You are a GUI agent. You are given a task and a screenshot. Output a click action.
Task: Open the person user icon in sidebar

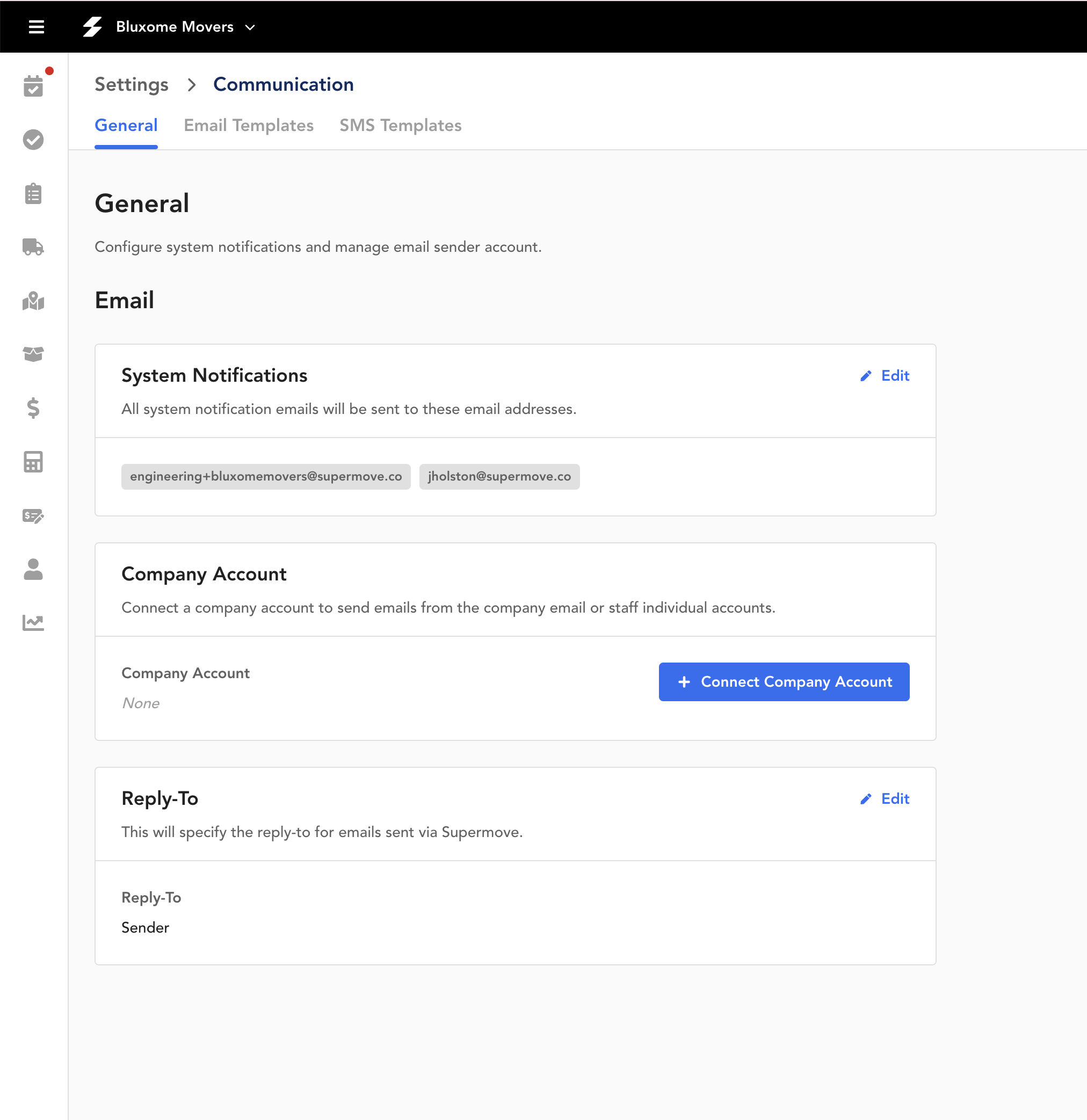[x=33, y=569]
